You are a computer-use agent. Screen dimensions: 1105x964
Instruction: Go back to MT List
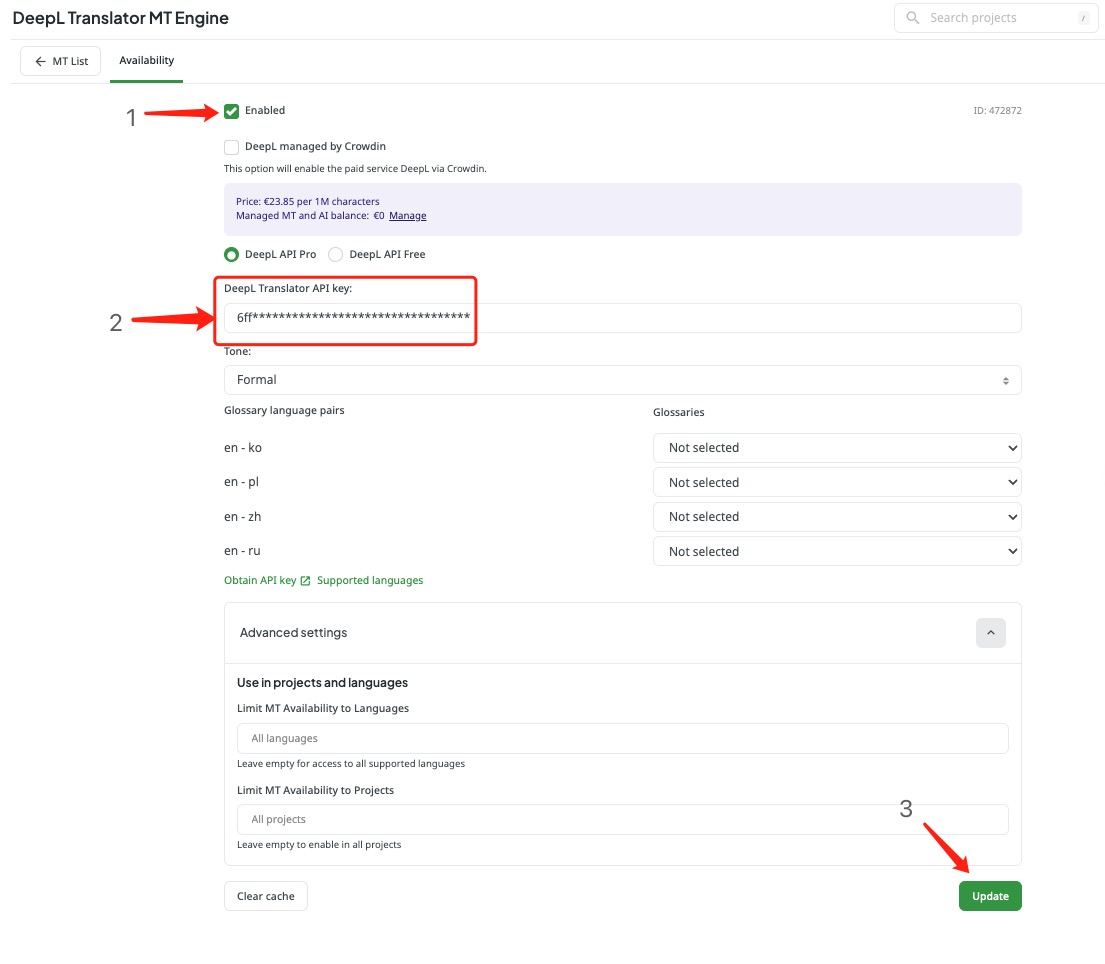(61, 61)
